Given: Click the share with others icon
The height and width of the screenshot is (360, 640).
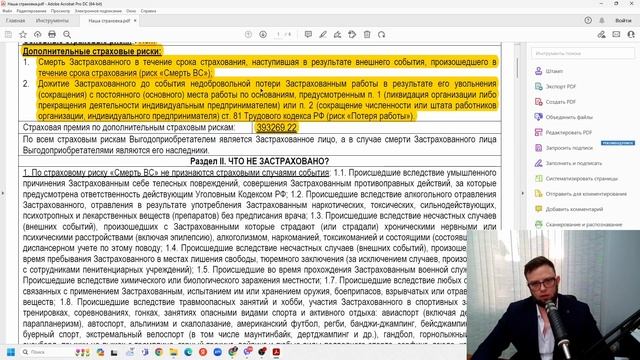Looking at the screenshot, I should pyautogui.click(x=631, y=35).
